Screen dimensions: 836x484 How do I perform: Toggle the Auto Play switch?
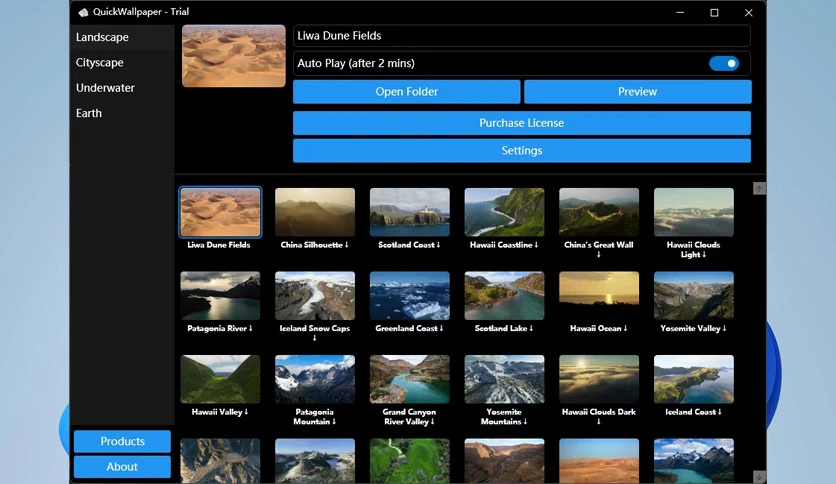point(724,63)
